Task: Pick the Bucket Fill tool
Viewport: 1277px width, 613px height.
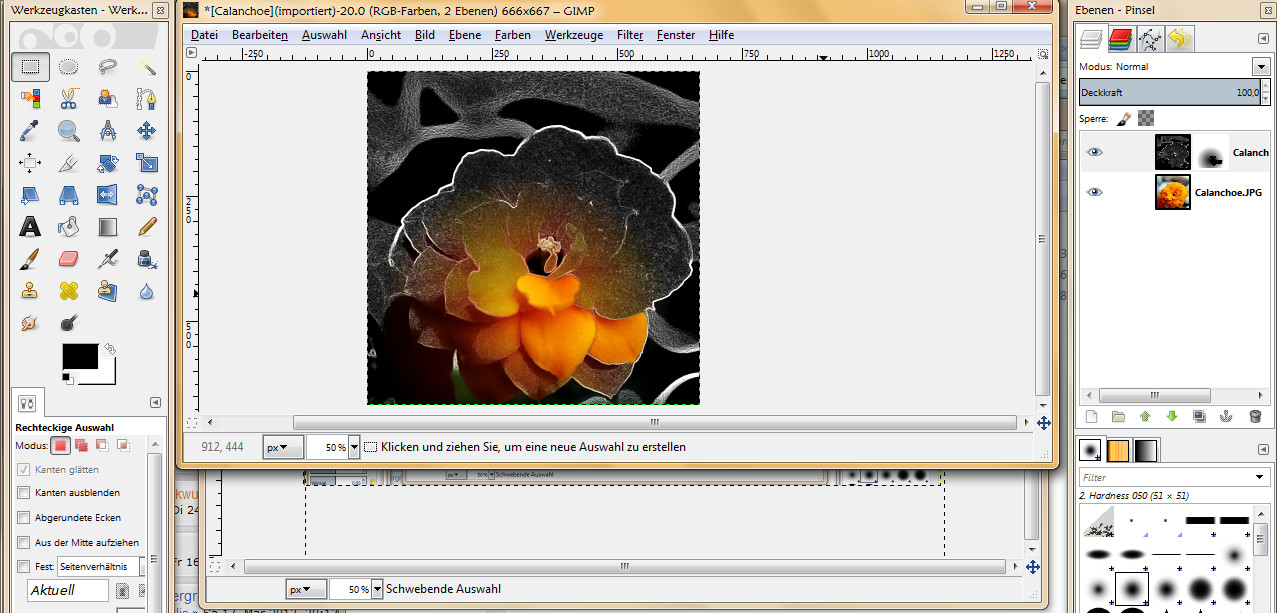Action: coord(68,226)
